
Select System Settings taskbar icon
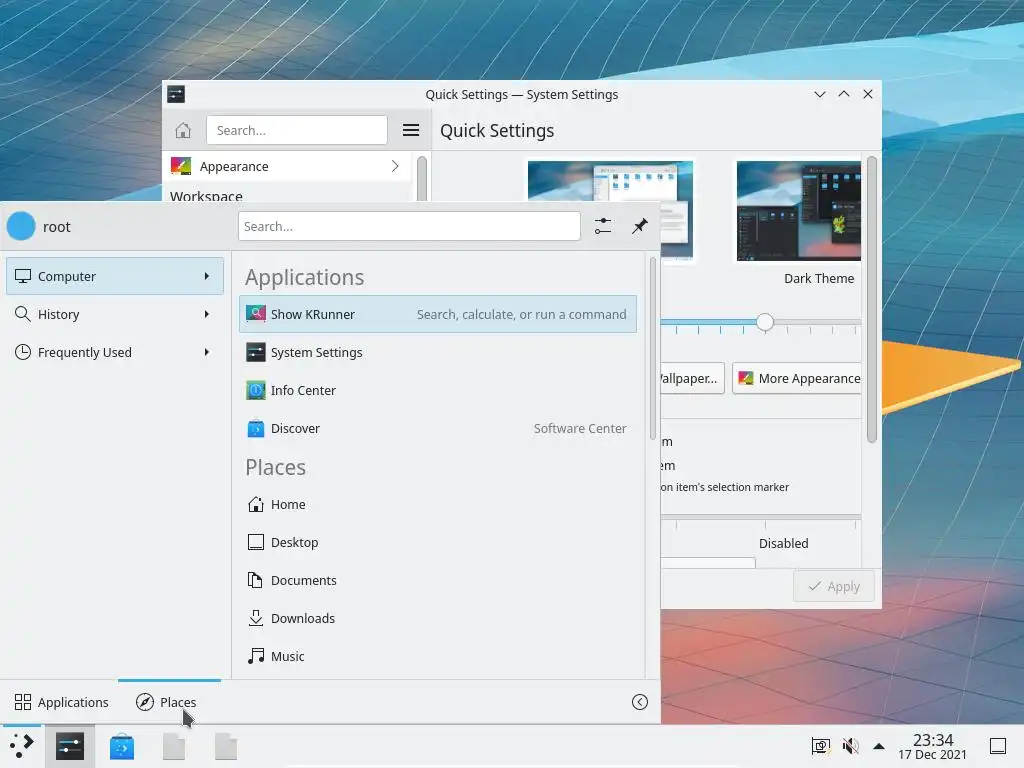70,746
